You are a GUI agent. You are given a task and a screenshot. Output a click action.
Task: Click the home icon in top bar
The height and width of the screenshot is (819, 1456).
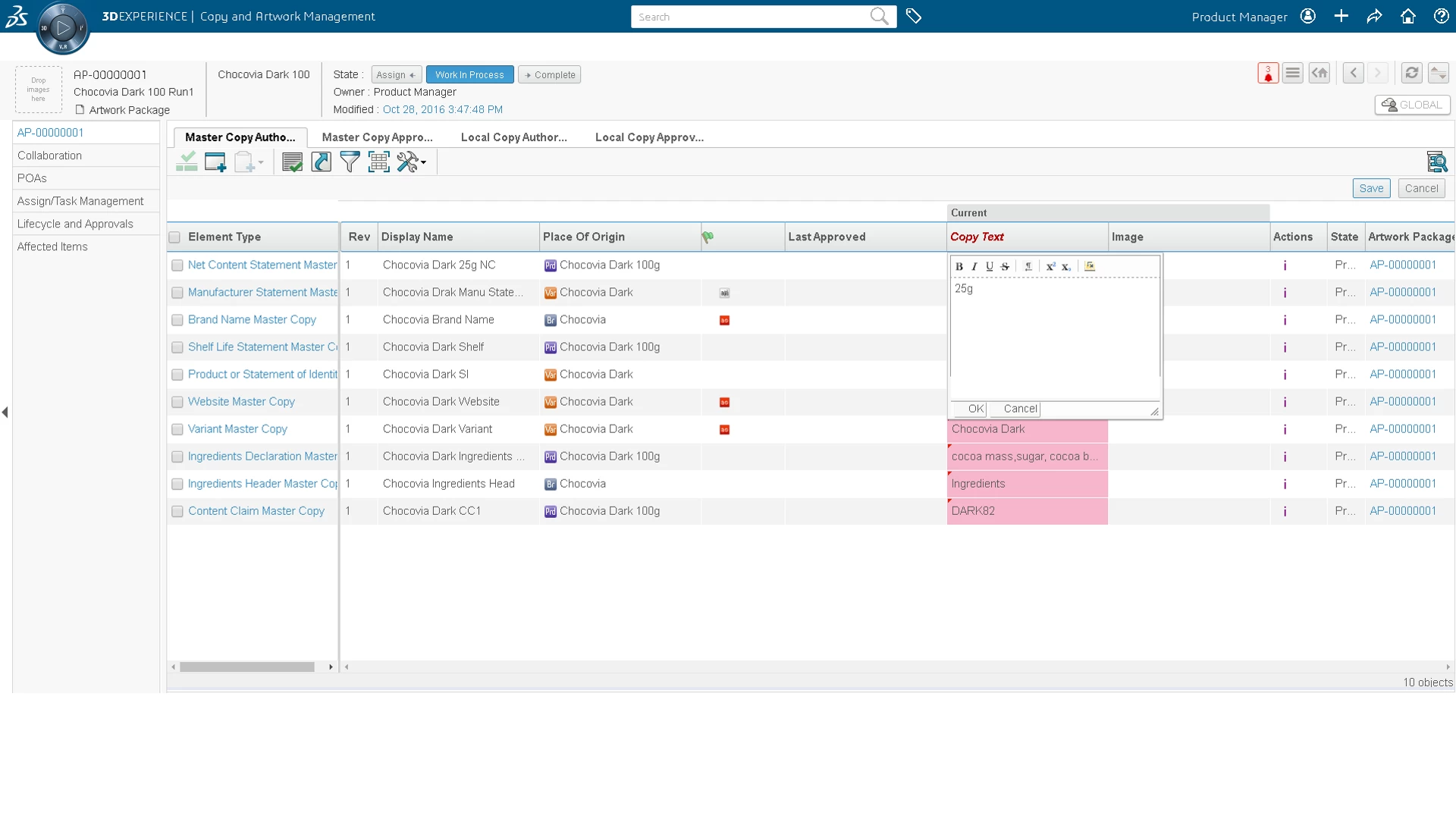coord(1407,16)
